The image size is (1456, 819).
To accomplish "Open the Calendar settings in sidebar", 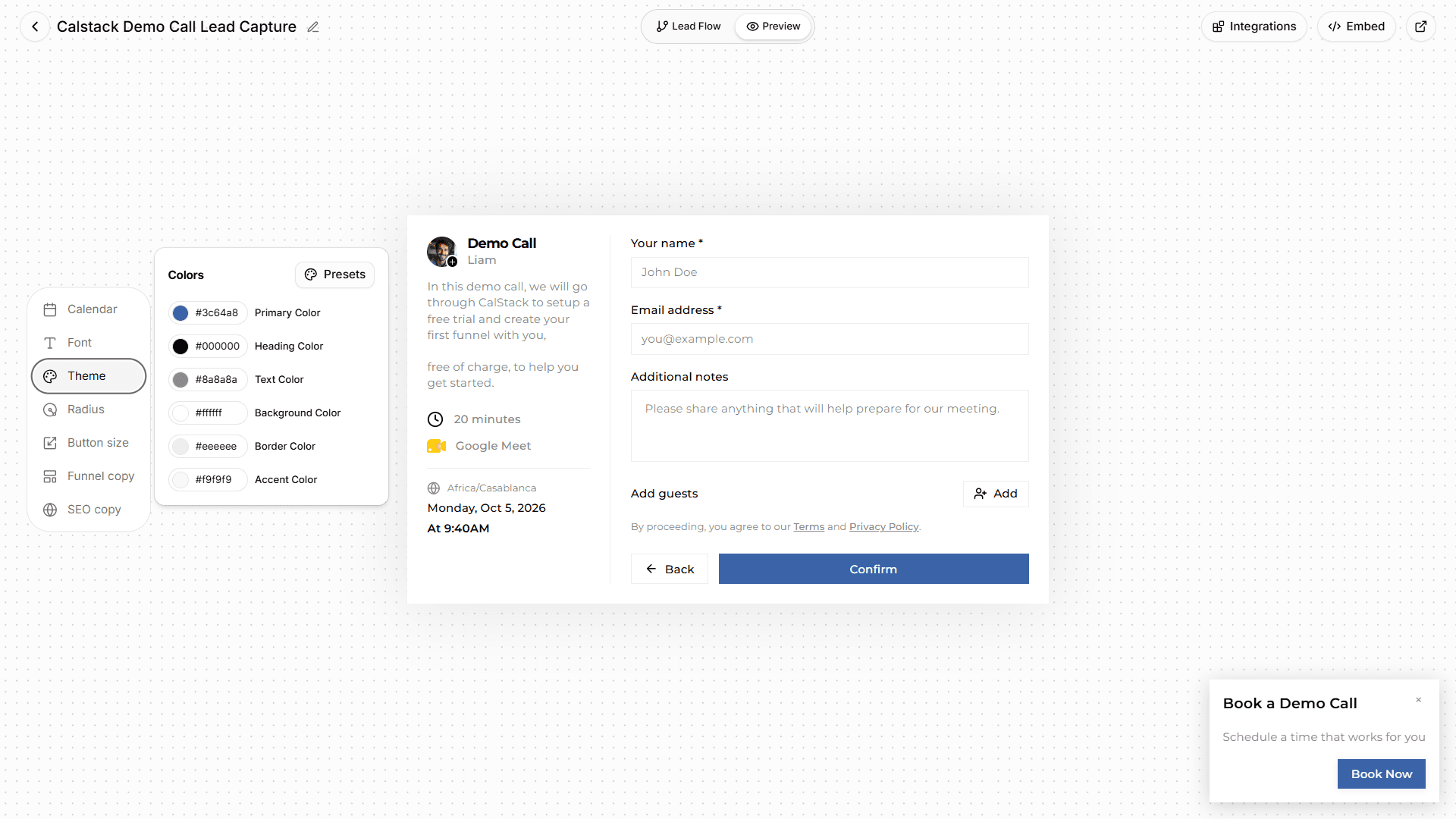I will [89, 309].
